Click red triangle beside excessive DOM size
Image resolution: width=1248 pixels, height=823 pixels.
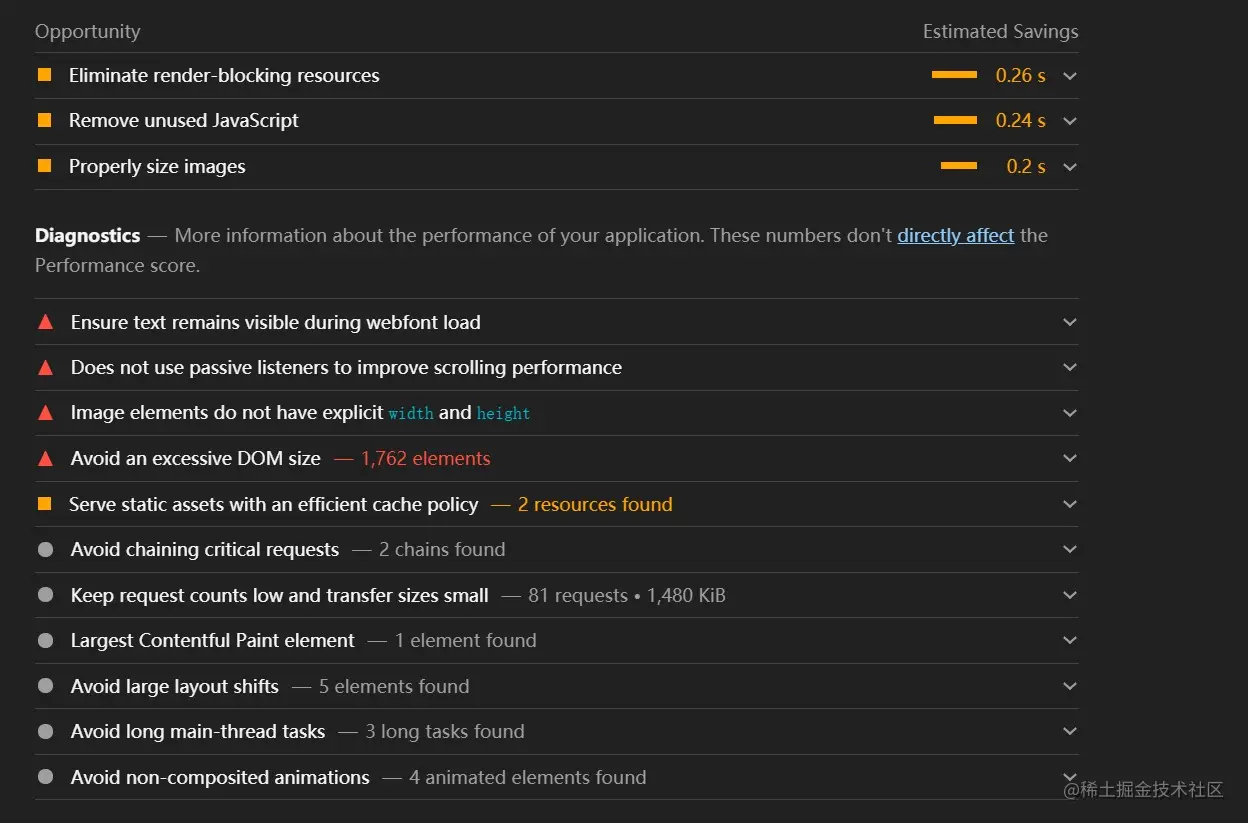click(x=45, y=459)
